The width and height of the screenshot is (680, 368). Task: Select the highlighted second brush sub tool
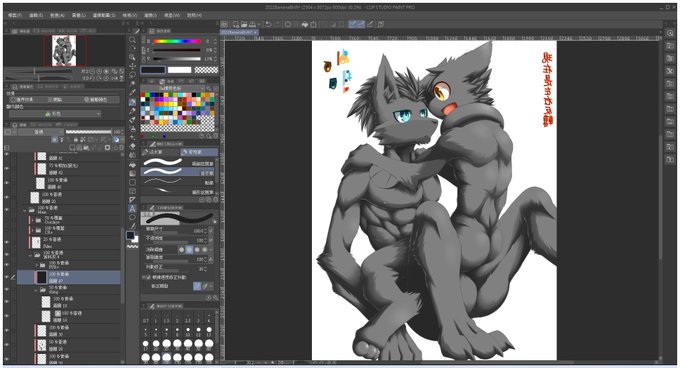click(x=179, y=172)
